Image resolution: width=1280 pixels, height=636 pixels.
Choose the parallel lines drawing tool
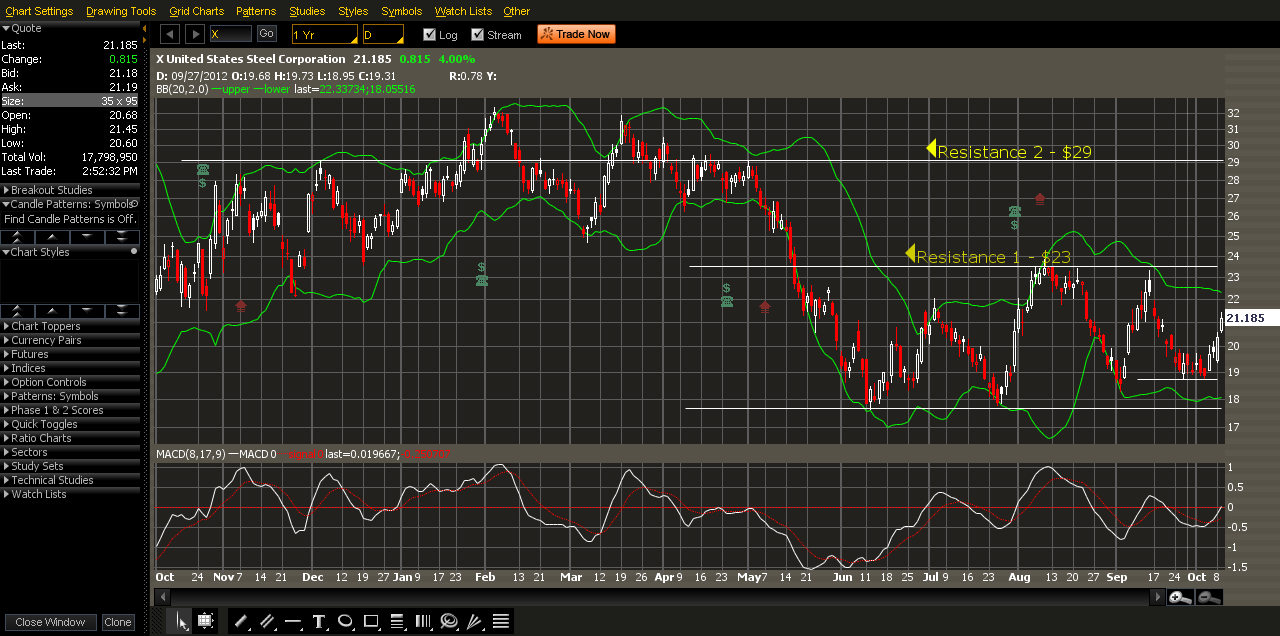[x=267, y=621]
